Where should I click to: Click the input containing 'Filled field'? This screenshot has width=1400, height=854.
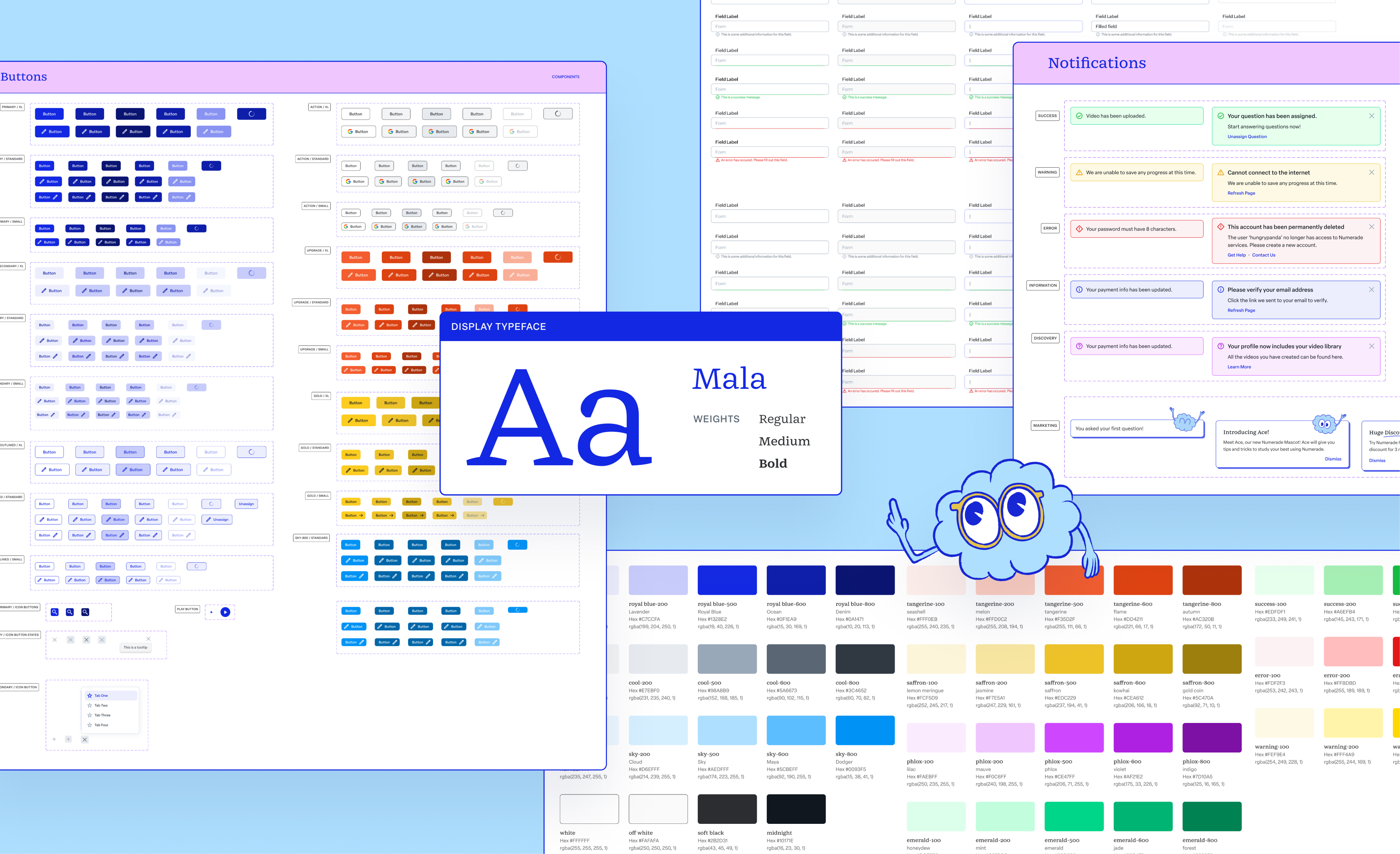point(1149,27)
